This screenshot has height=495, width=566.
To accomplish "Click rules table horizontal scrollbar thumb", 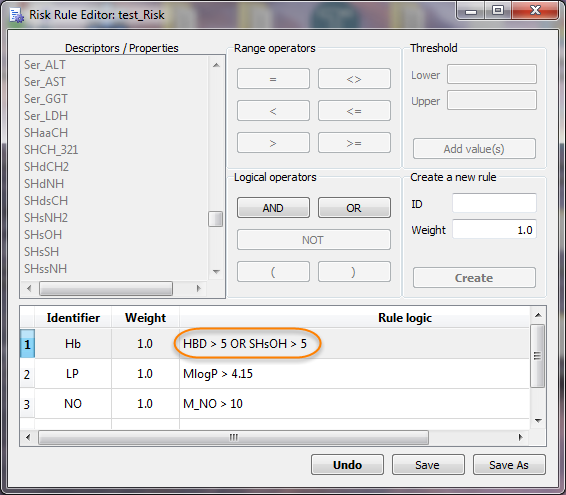I will point(234,438).
